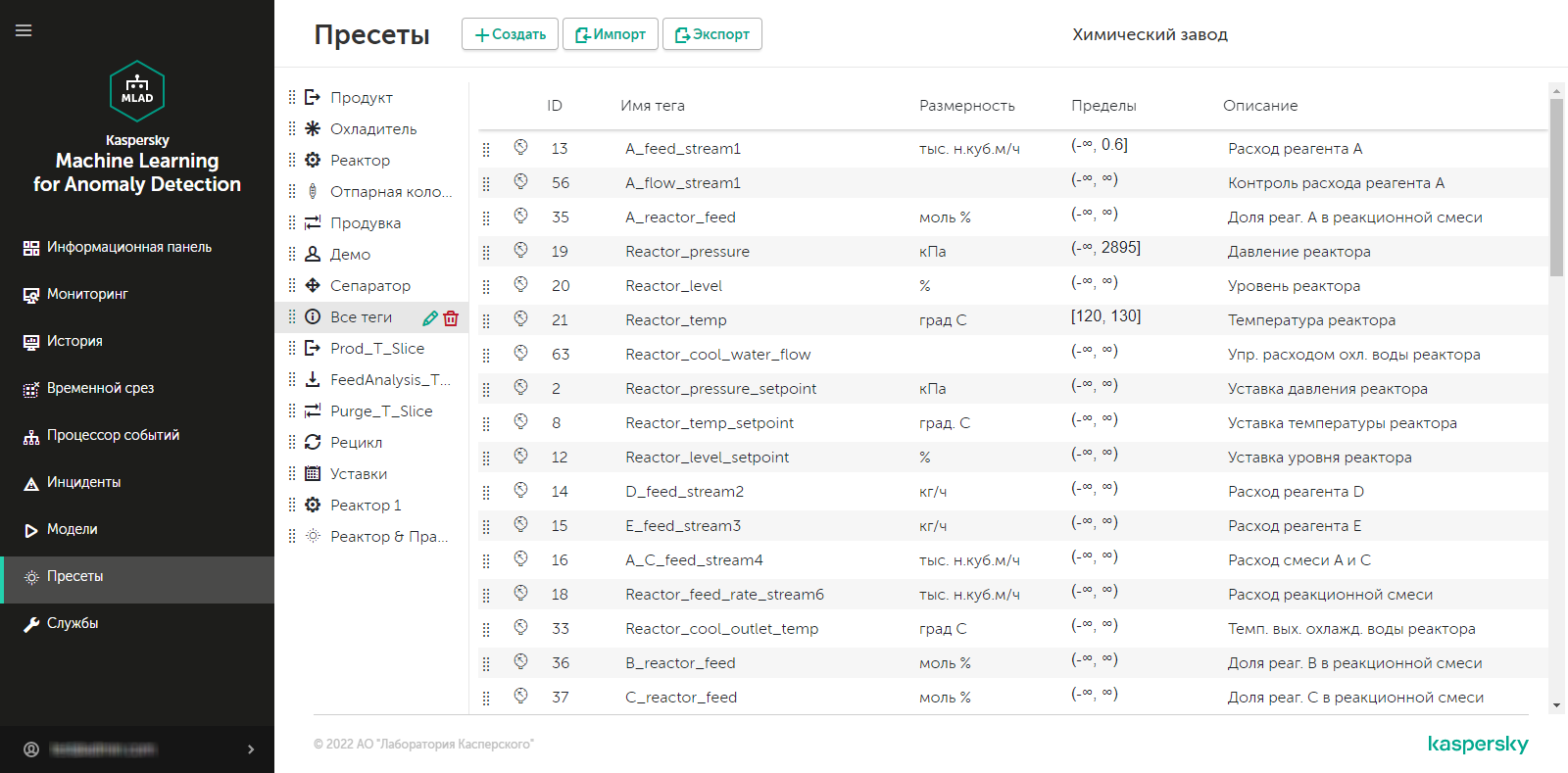
Task: Click the Экспорт button
Action: tap(711, 34)
